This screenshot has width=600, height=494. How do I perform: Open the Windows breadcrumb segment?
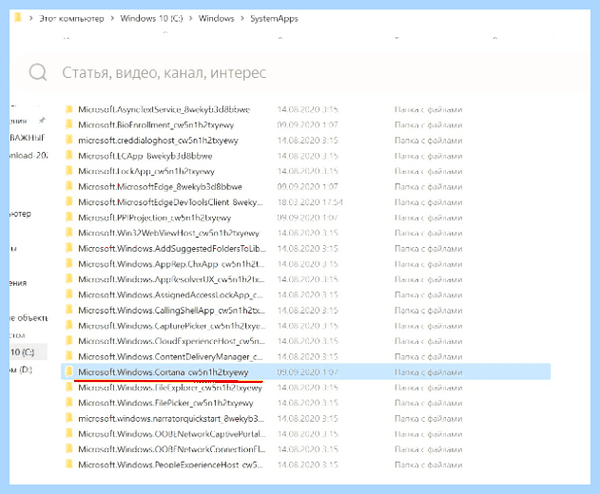[216, 18]
